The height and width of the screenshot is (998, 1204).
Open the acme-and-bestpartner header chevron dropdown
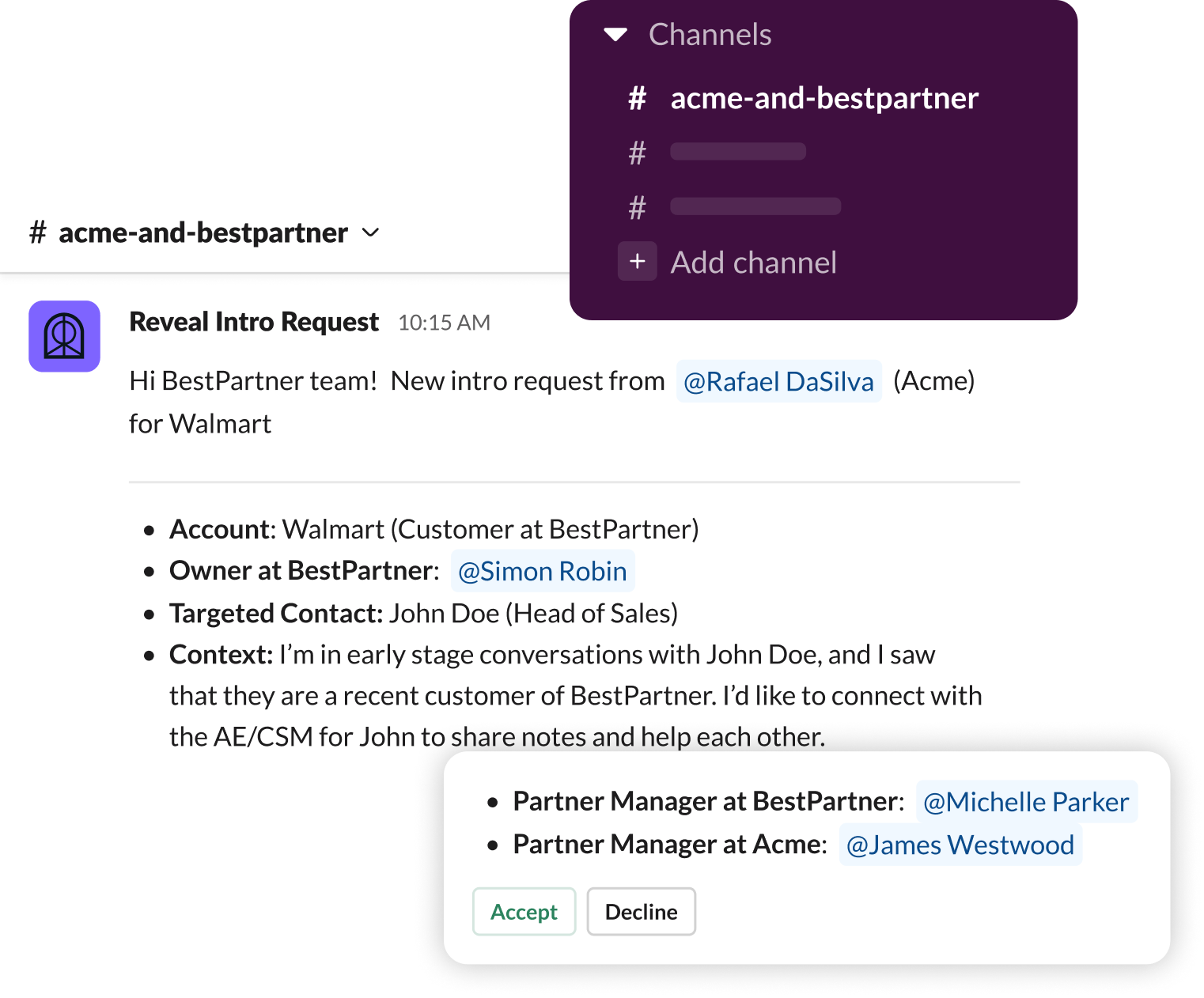(370, 232)
